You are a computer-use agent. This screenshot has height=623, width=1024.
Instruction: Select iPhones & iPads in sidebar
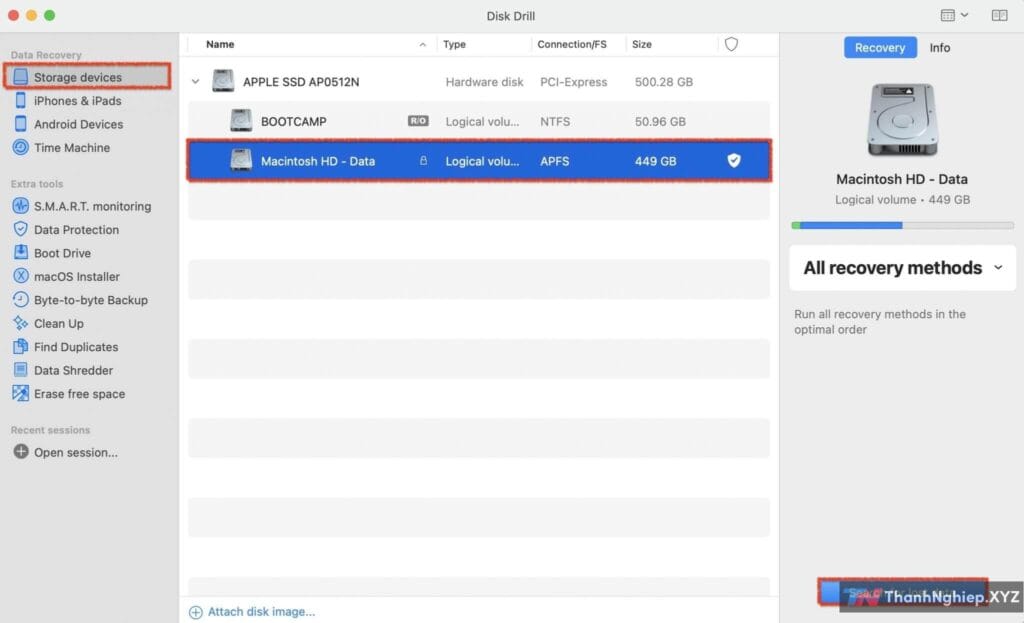[x=77, y=101]
